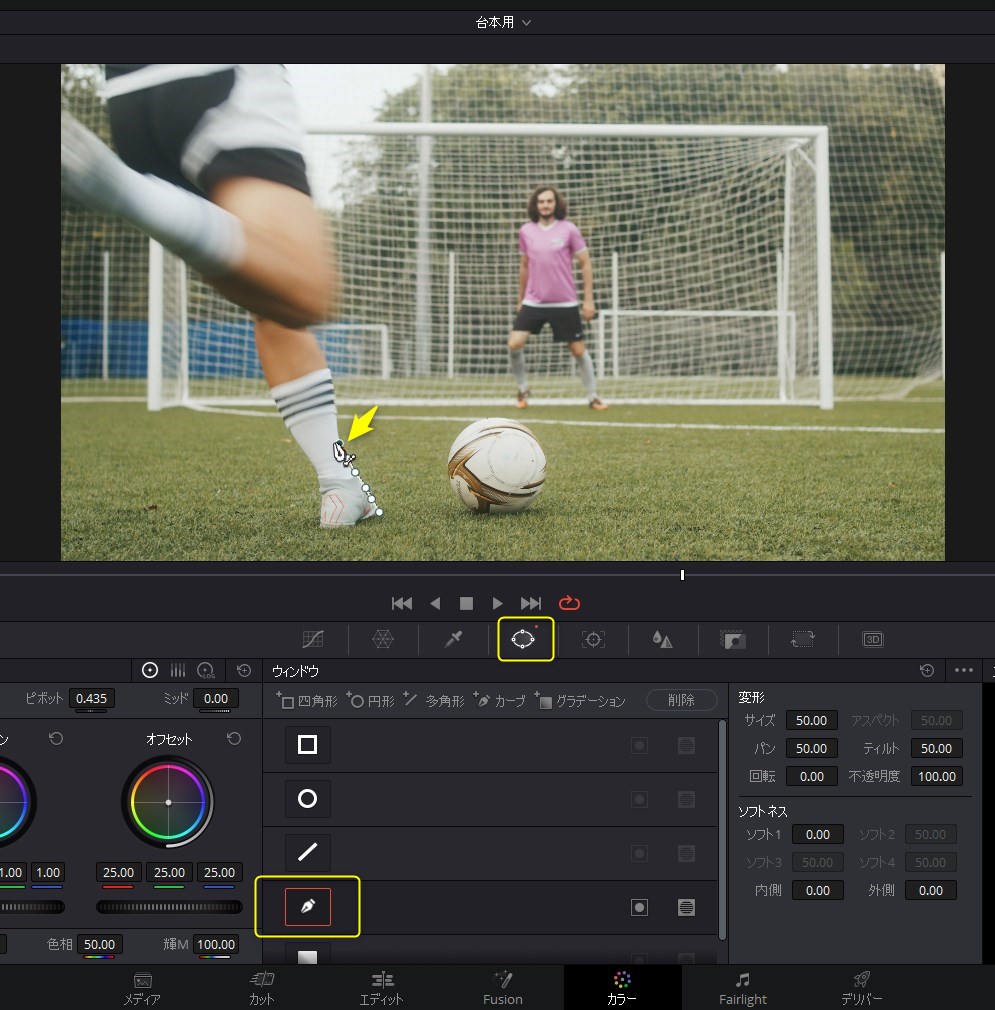The image size is (995, 1010).
Task: Toggle mask on the curve window
Action: 687,908
